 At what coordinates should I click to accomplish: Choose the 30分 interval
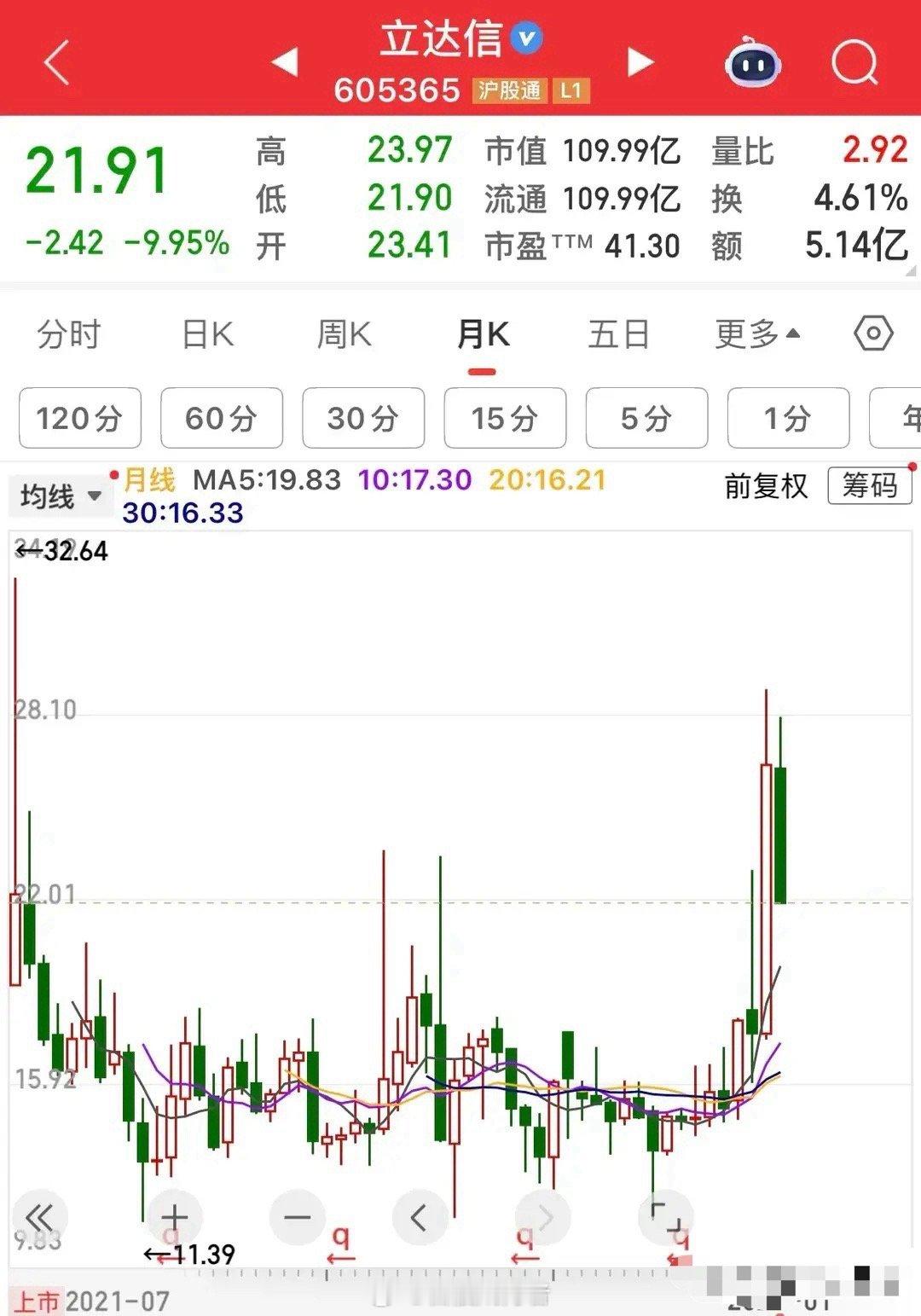click(362, 418)
